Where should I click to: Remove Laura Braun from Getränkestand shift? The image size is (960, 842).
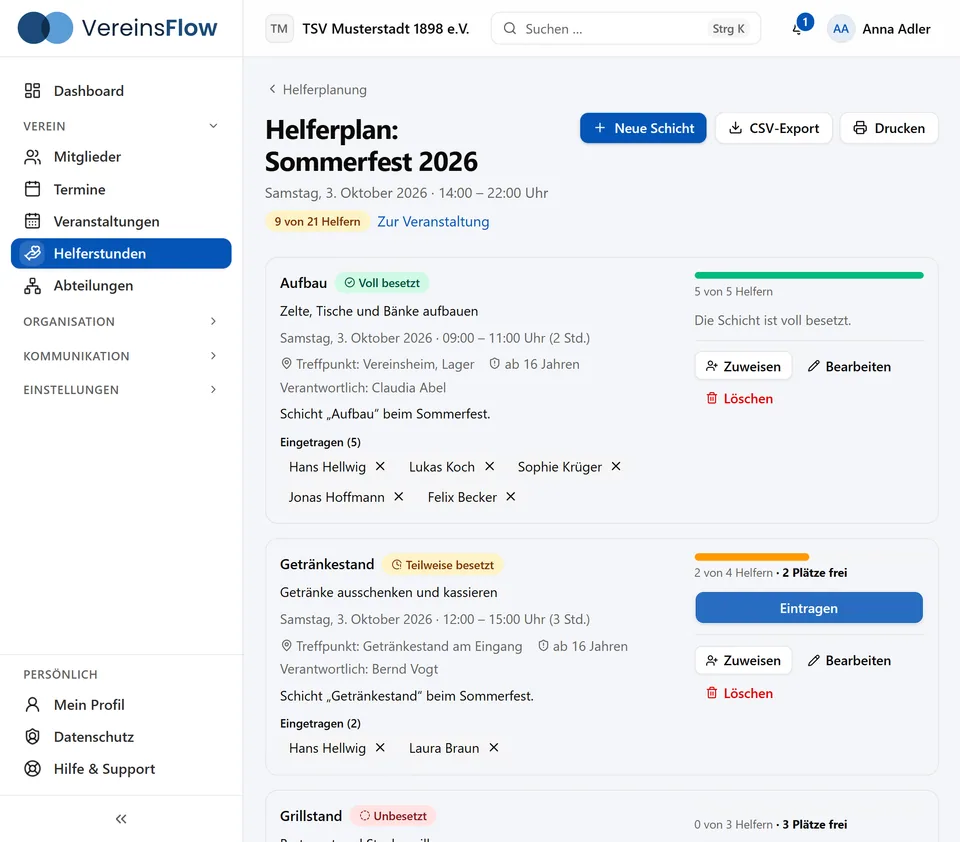493,748
